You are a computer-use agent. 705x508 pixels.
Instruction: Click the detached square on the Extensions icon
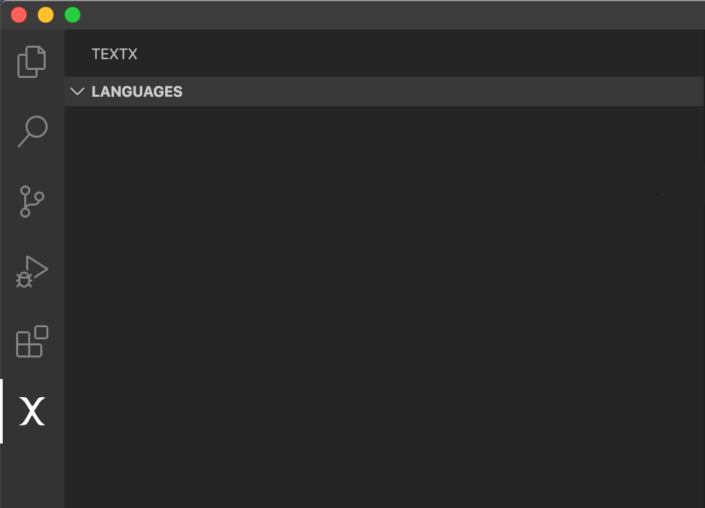(42, 332)
